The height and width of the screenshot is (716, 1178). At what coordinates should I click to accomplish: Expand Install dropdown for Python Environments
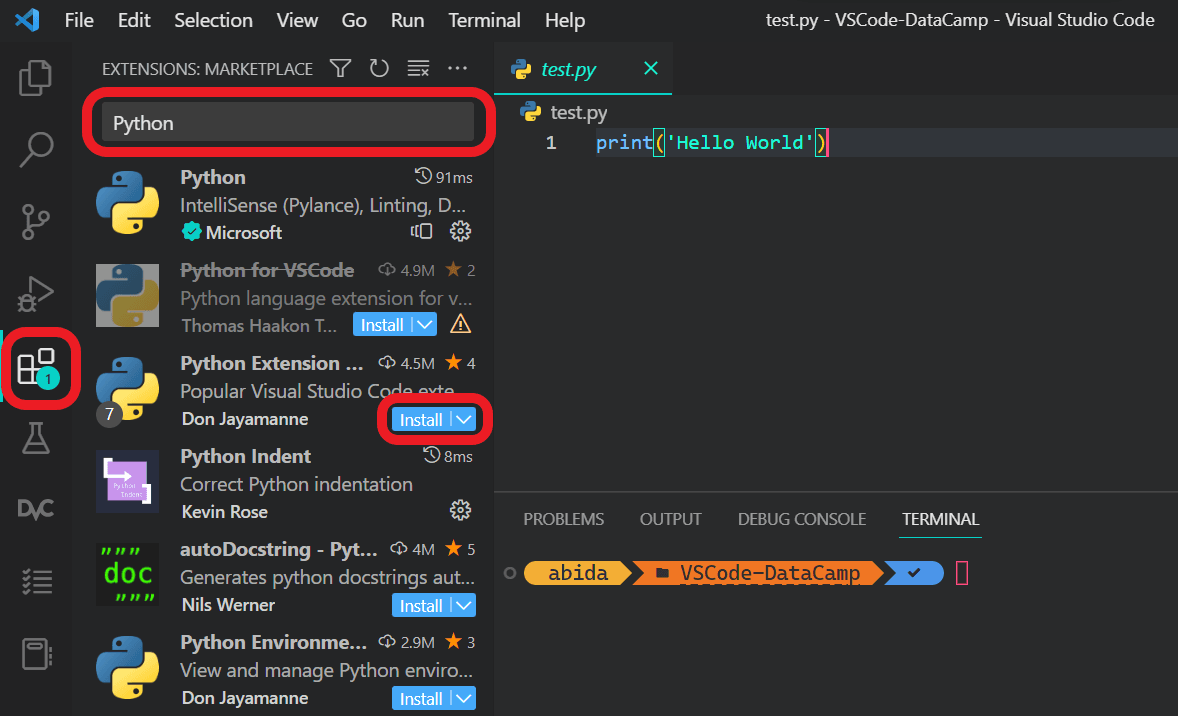pos(462,697)
